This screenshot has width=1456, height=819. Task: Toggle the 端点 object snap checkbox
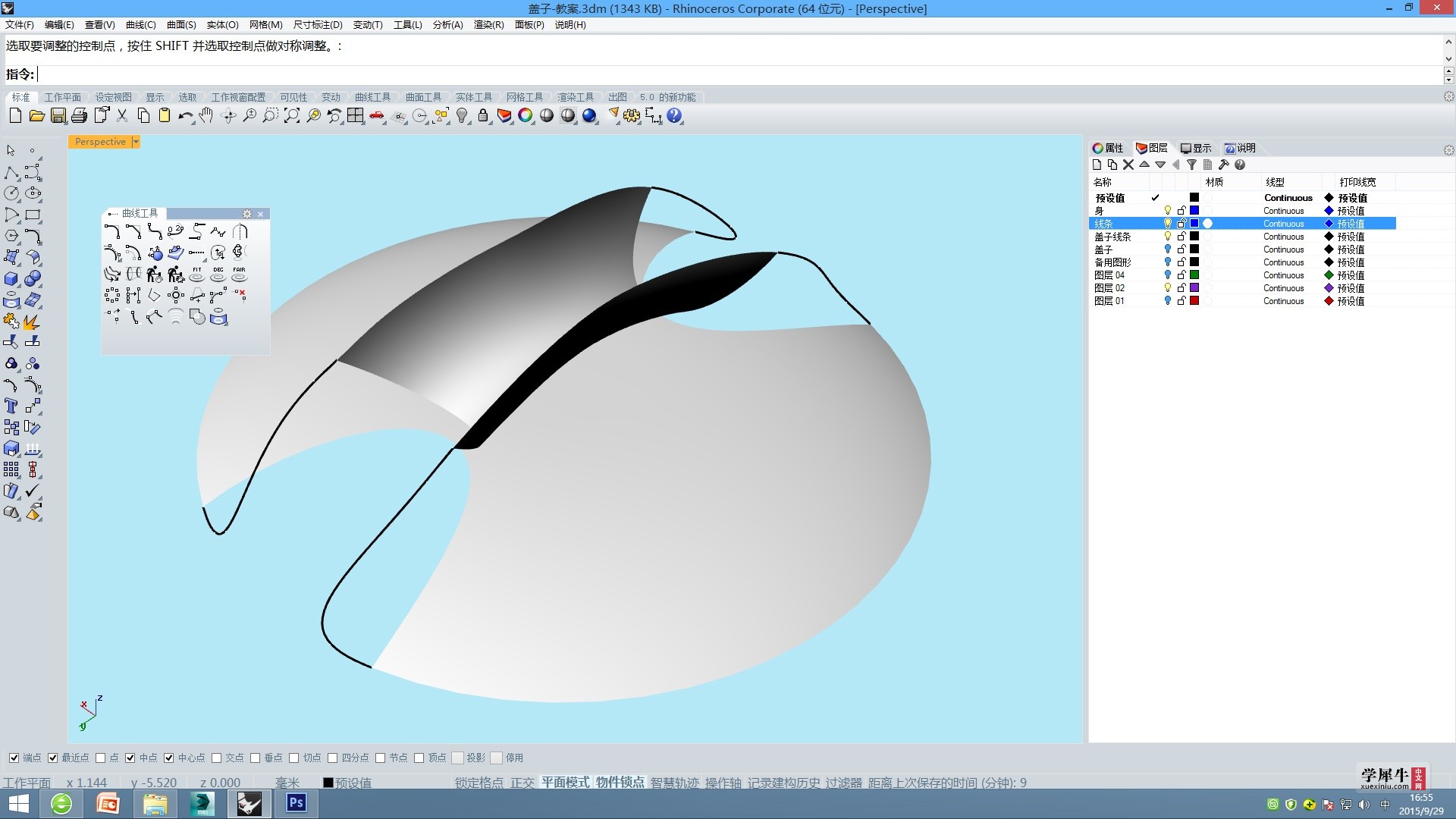click(x=14, y=758)
